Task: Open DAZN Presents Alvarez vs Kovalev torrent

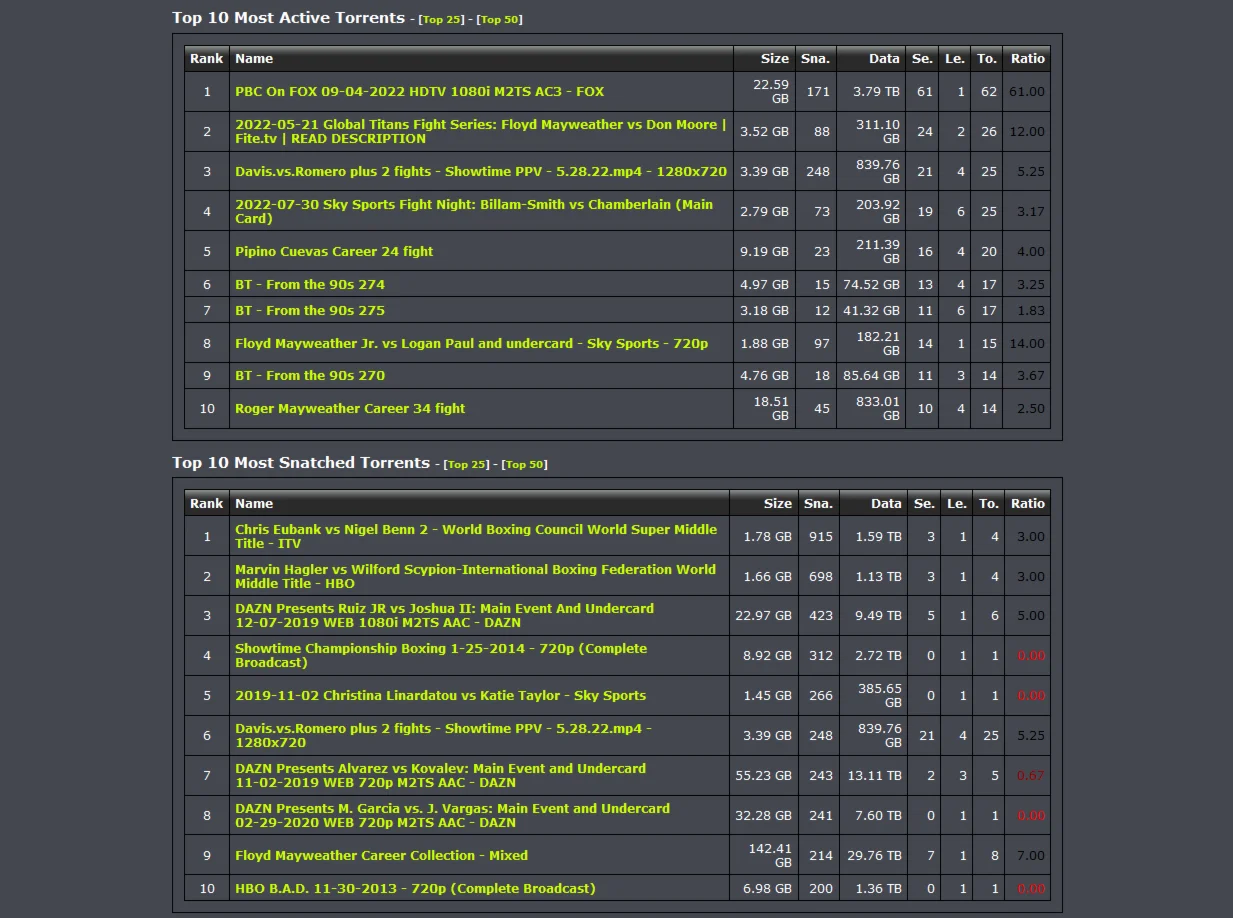Action: pos(440,775)
